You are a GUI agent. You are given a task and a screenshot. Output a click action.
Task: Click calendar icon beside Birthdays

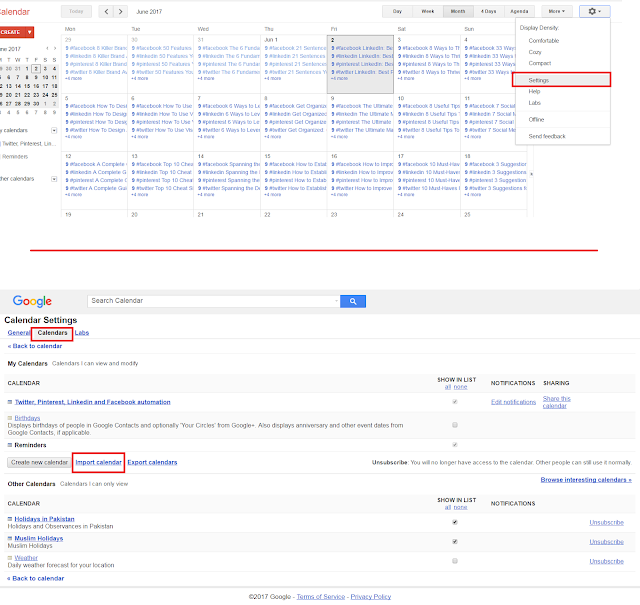coord(10,418)
